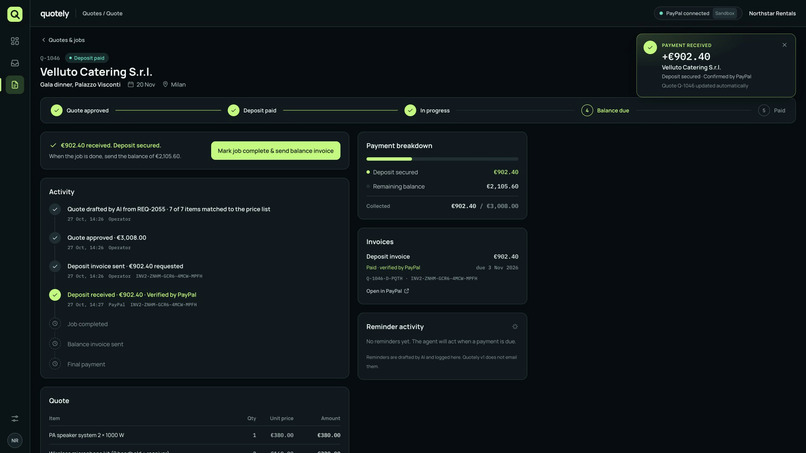Click the Gala dinner, Palazzo Visconti text
This screenshot has width=806, height=453.
coord(80,85)
